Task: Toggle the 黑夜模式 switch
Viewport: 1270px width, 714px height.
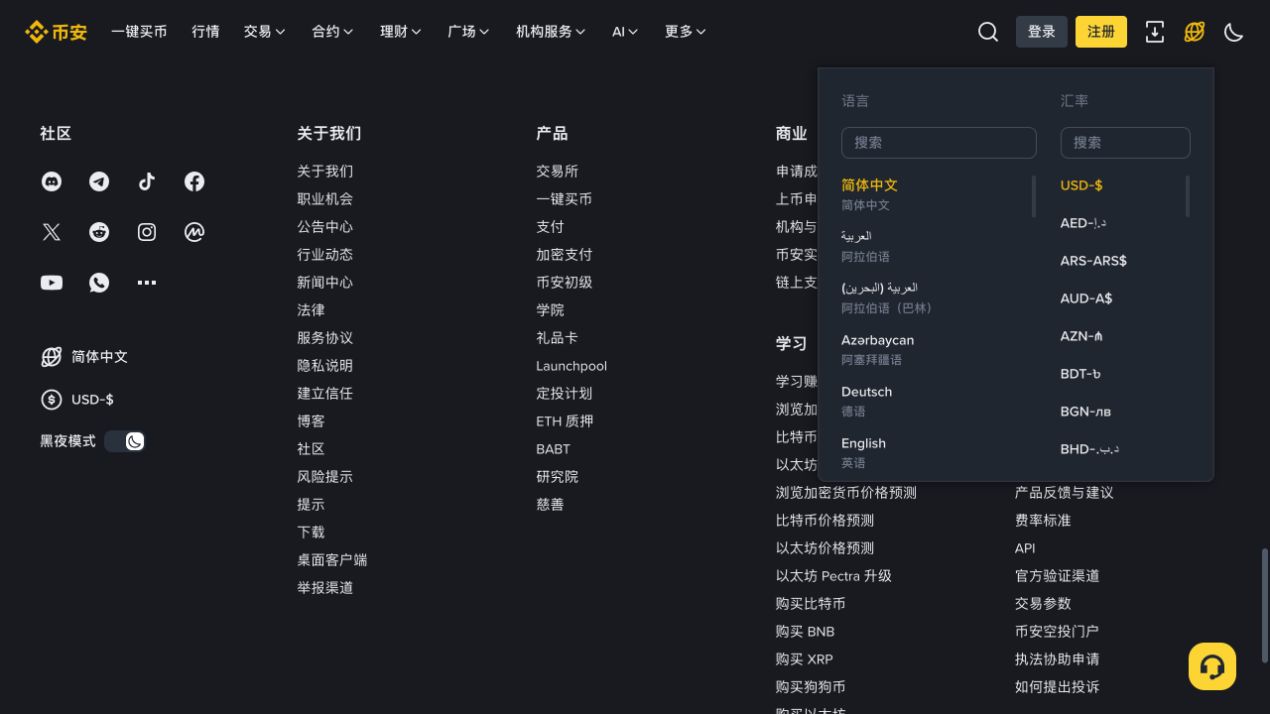Action: coord(125,441)
